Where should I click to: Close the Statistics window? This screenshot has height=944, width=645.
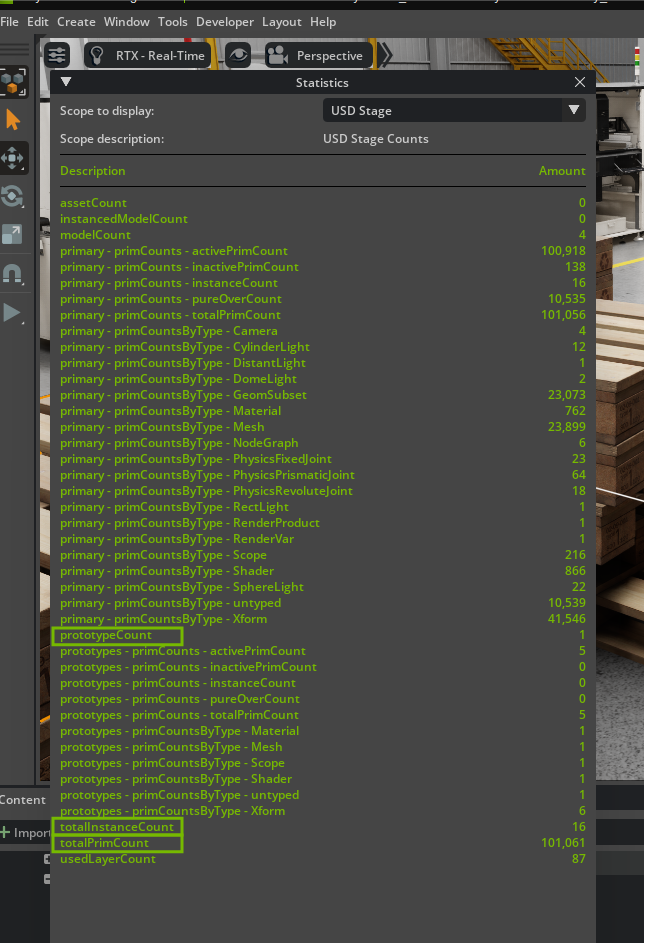click(580, 82)
